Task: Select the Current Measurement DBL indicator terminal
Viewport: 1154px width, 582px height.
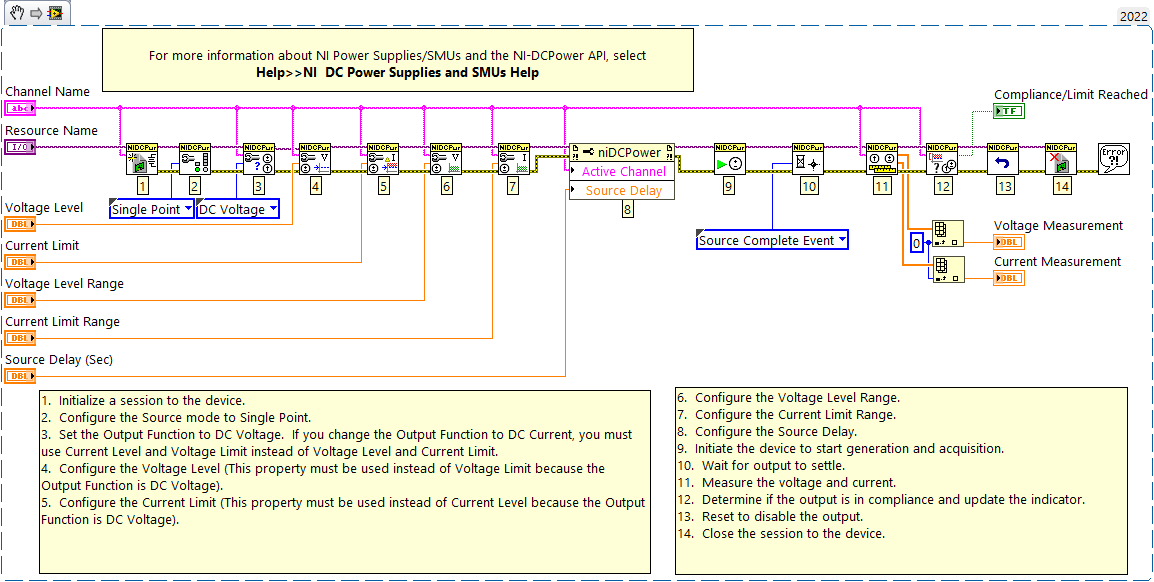Action: (1009, 278)
